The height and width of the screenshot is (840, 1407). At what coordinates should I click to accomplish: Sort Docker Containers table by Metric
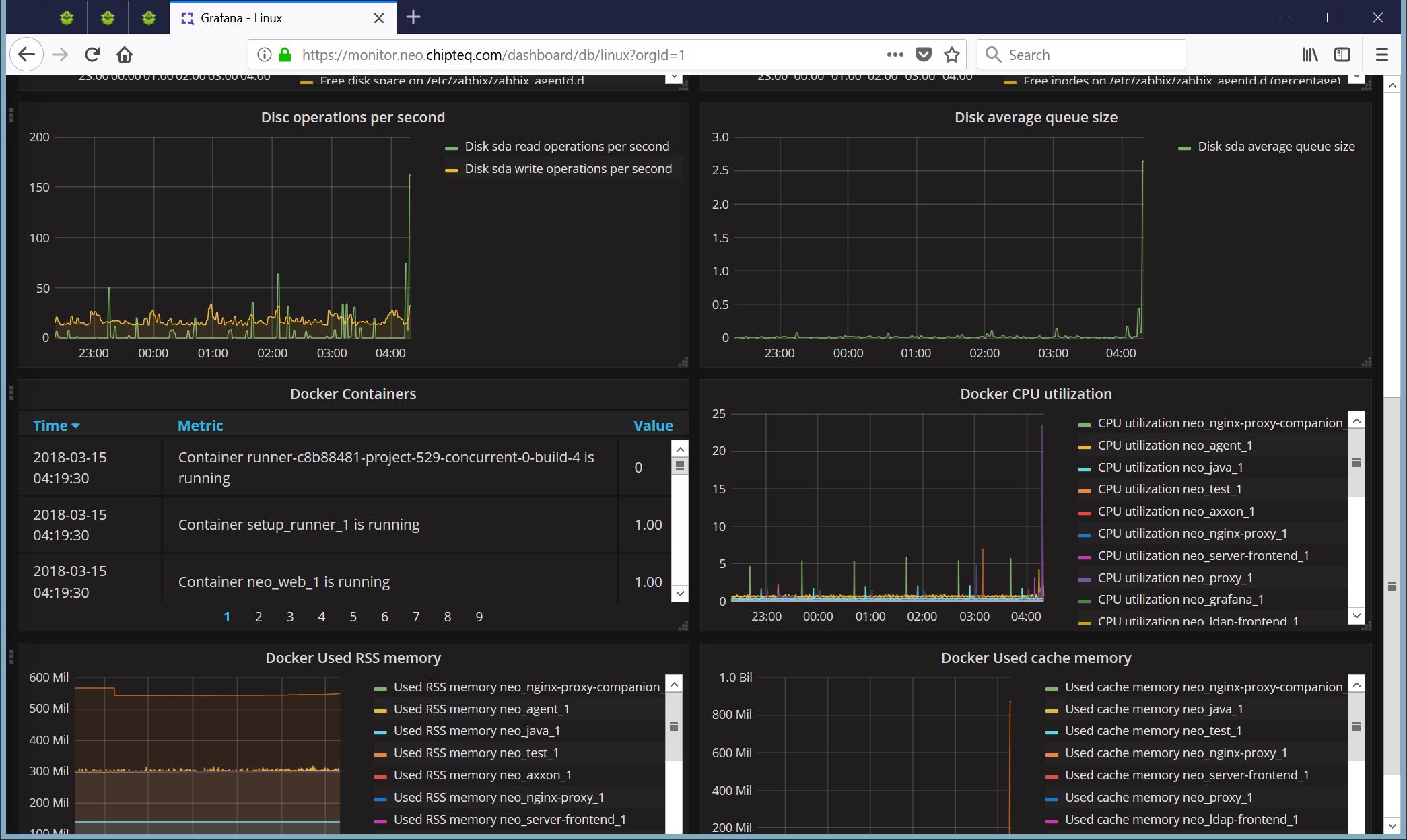click(200, 425)
